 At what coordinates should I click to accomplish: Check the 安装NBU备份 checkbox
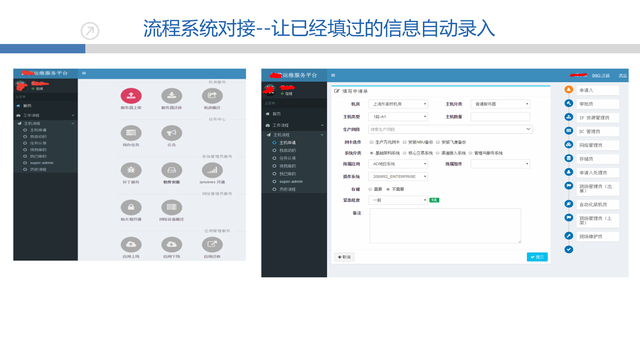point(404,142)
